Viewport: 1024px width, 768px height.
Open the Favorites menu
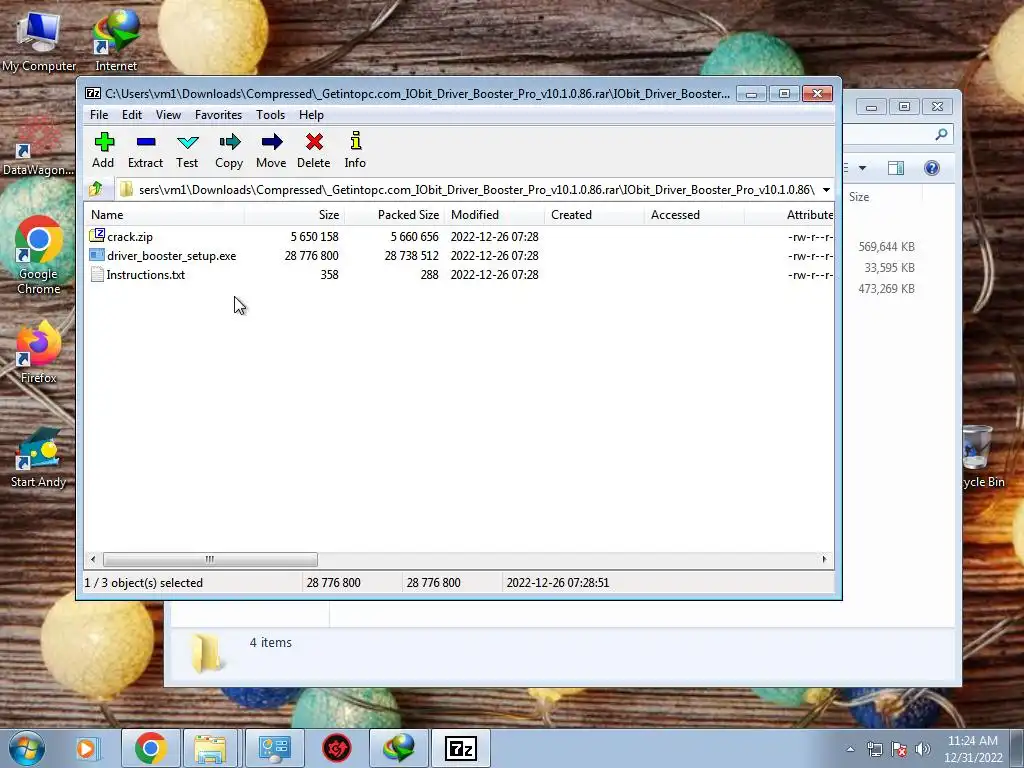point(218,115)
